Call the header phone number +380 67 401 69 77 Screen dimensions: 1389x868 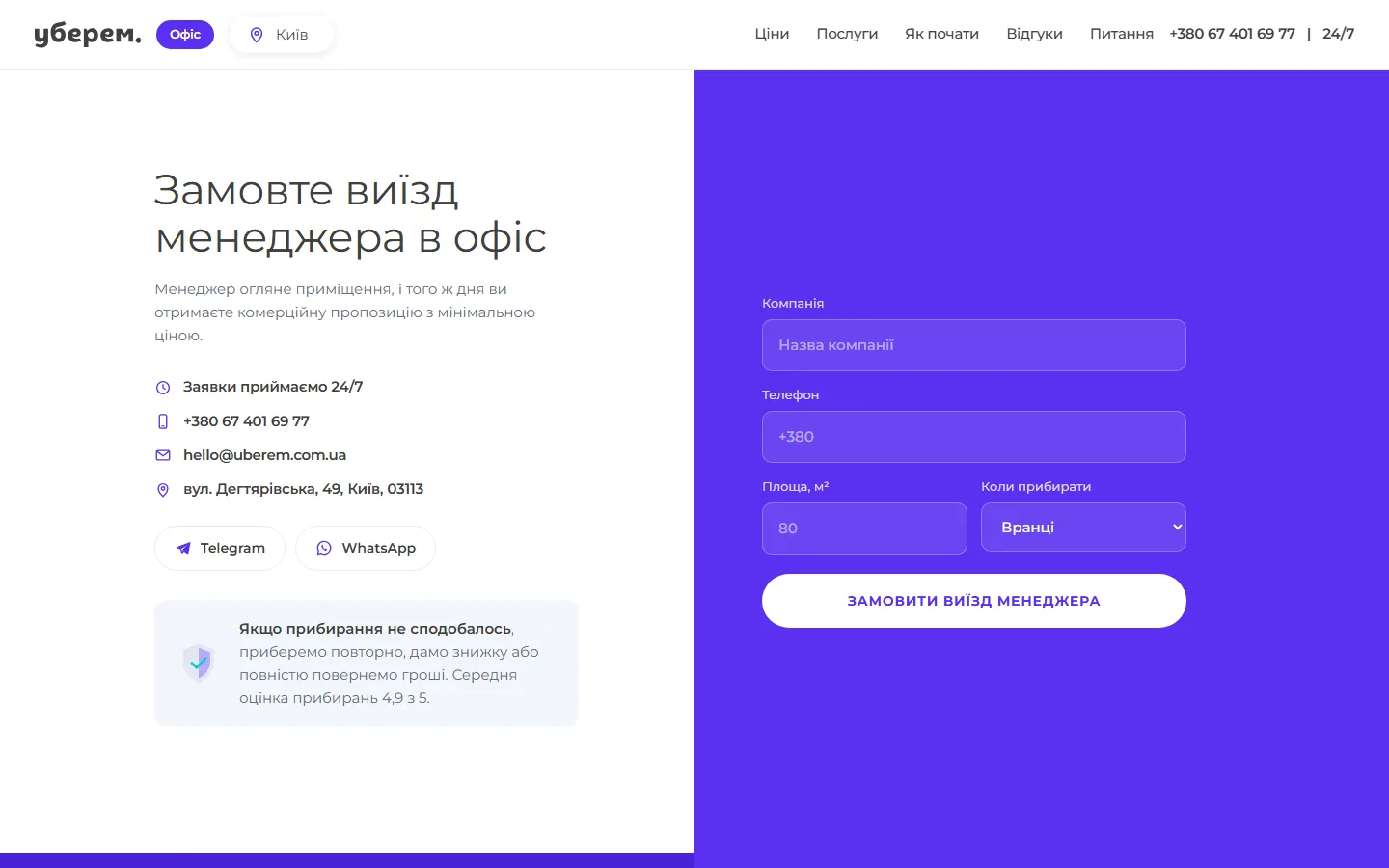pyautogui.click(x=1232, y=34)
